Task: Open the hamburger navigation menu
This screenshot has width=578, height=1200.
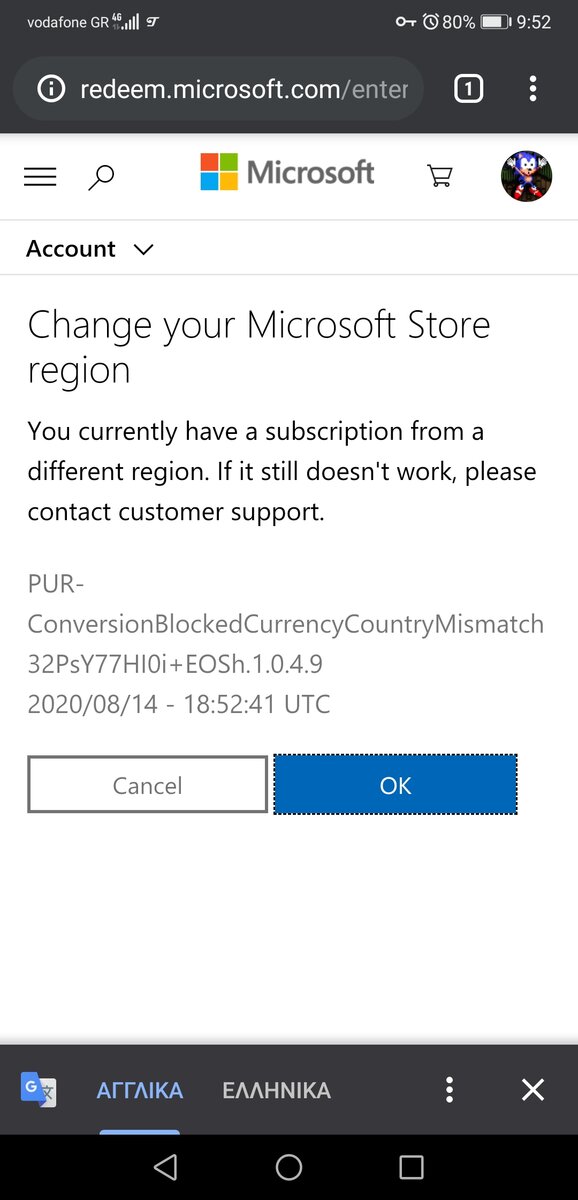Action: pyautogui.click(x=40, y=177)
